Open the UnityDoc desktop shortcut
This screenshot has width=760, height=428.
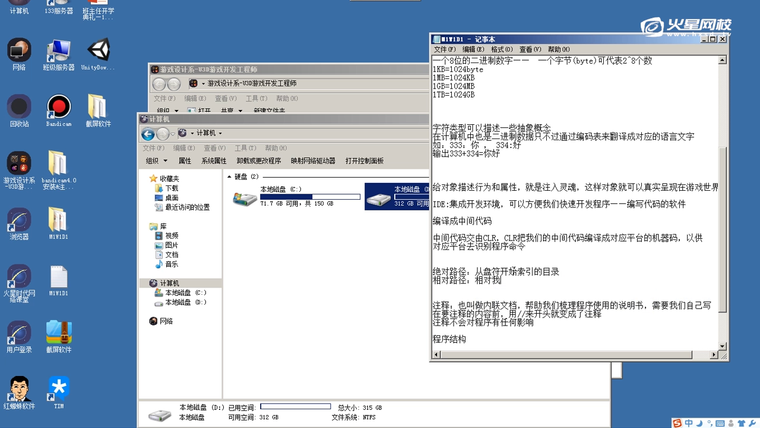point(97,51)
